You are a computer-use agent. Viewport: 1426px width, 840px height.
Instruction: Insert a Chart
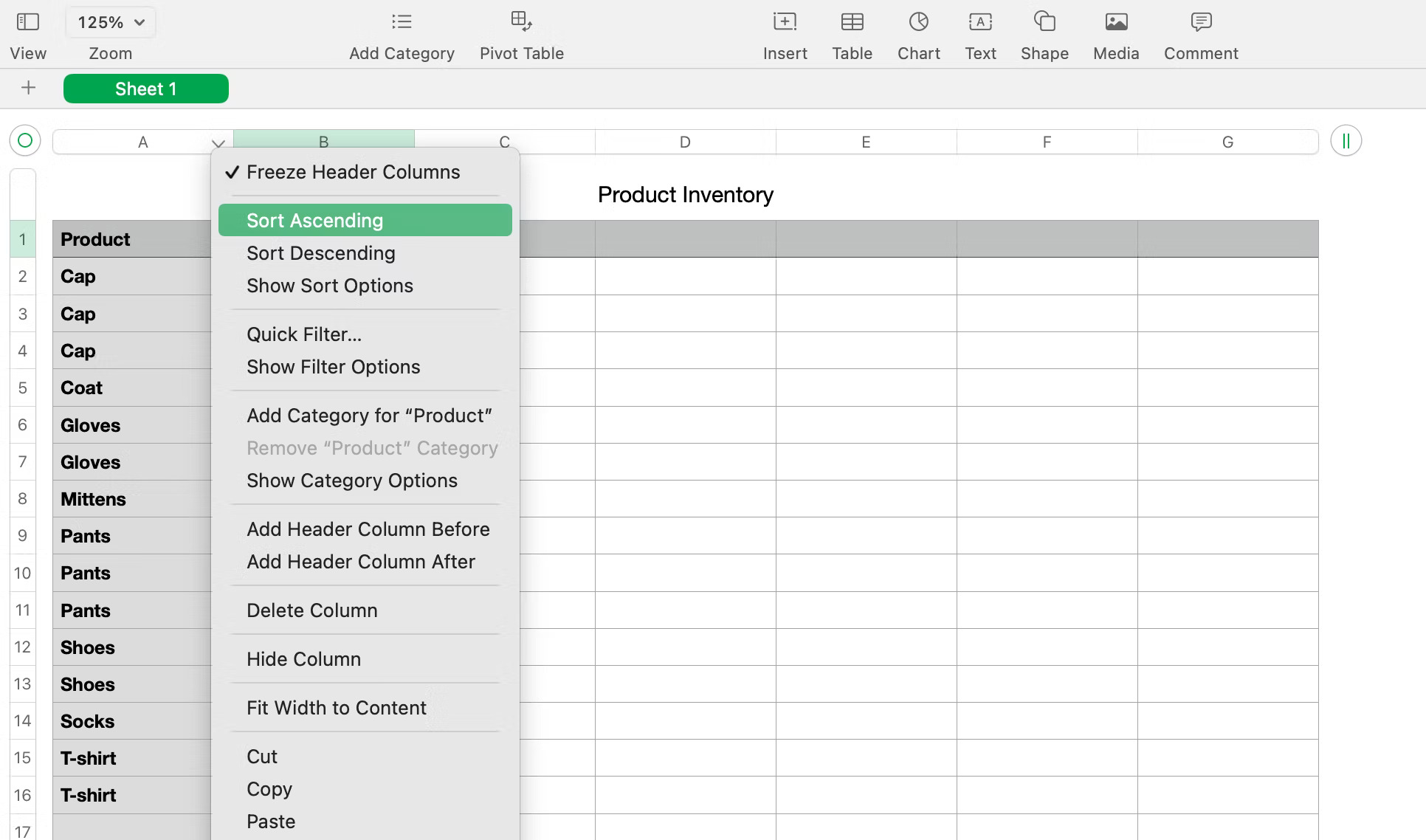point(918,33)
